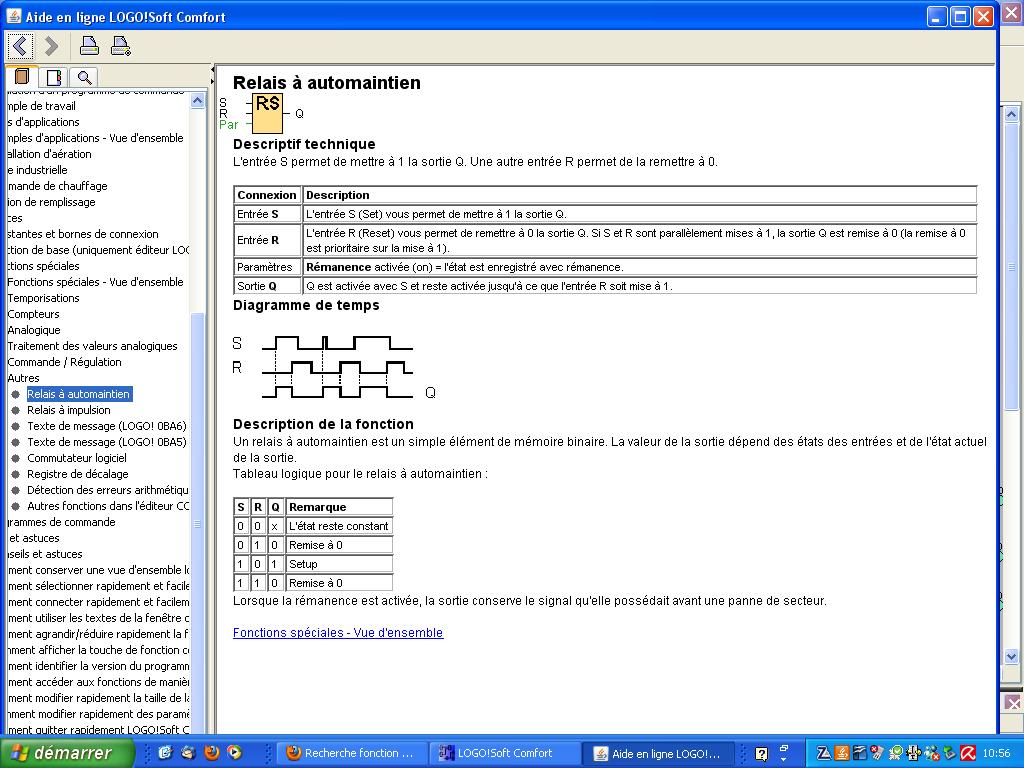Viewport: 1024px width, 768px height.
Task: Switch to the Search magnifier tab
Action: 84,78
